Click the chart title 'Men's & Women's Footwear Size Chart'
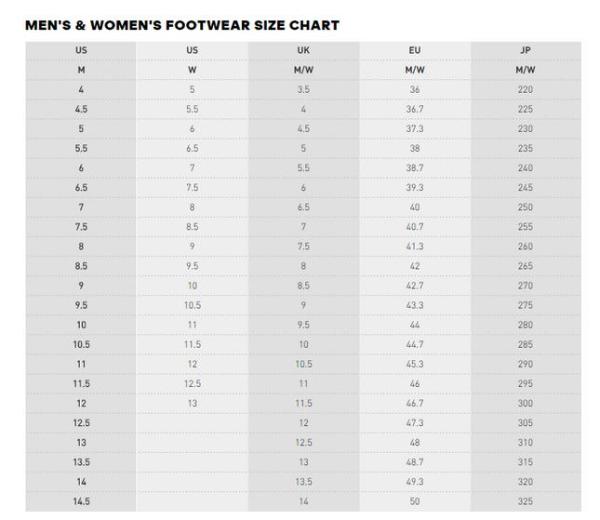 tap(182, 25)
